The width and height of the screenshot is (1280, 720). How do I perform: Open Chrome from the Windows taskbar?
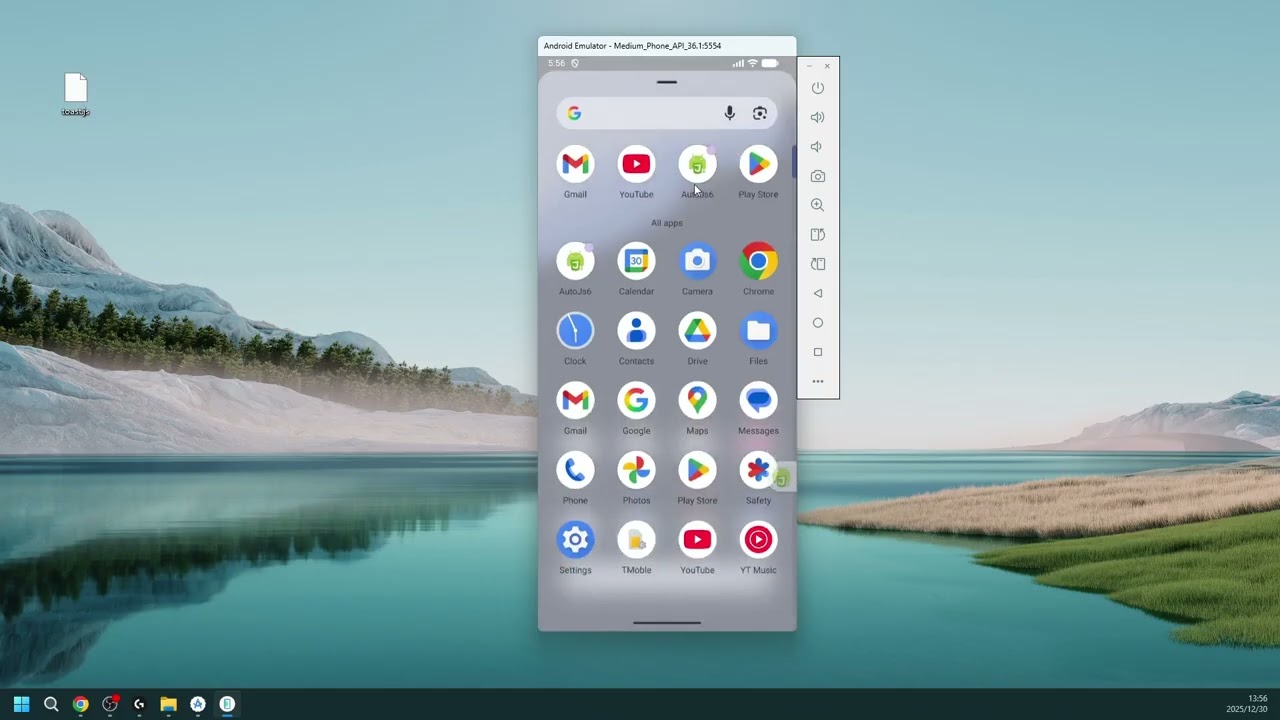80,704
